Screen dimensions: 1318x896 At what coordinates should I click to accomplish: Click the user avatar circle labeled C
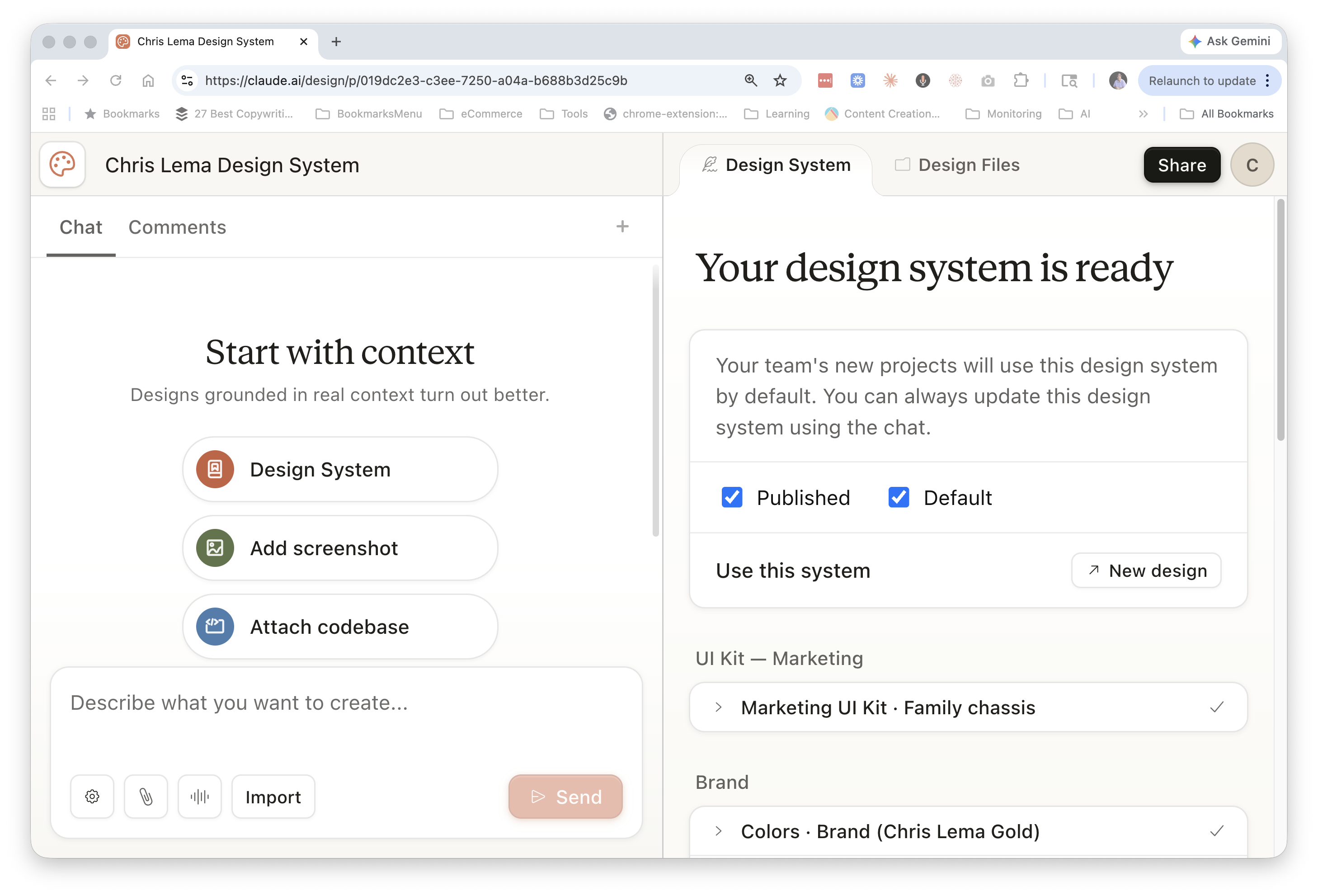pyautogui.click(x=1252, y=165)
